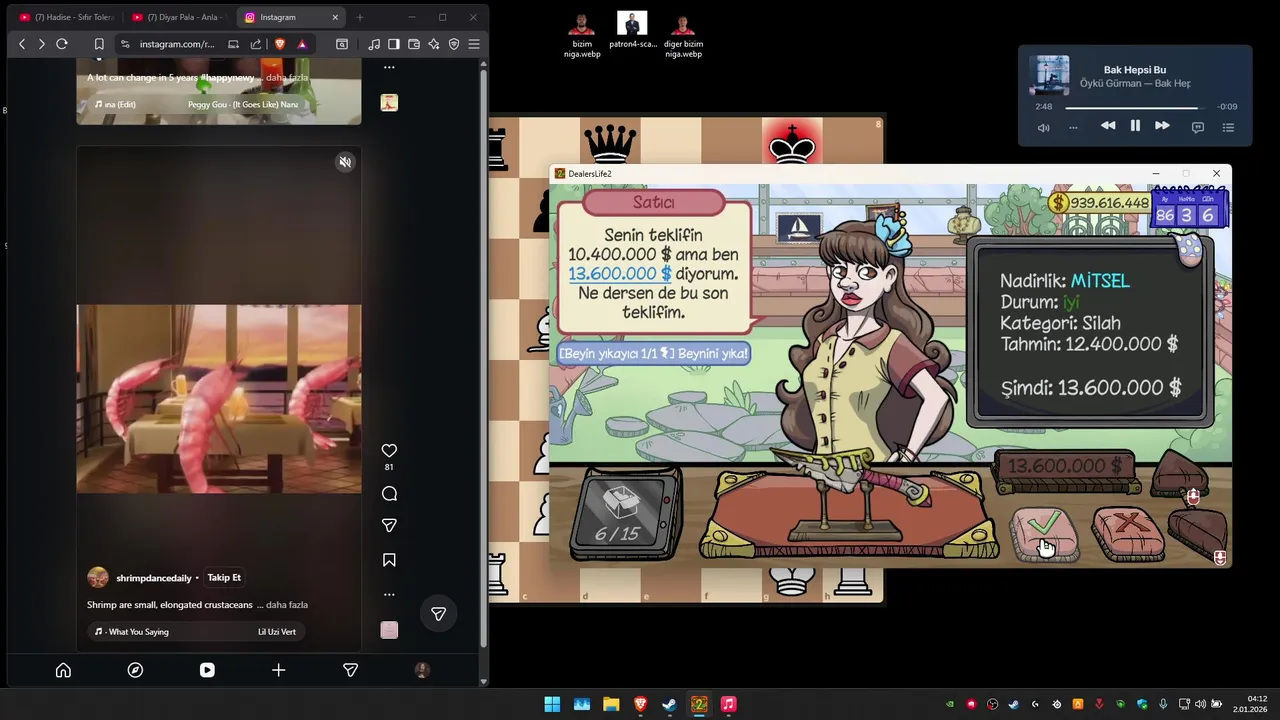
Task: Create new Instagram post with plus
Action: click(279, 670)
